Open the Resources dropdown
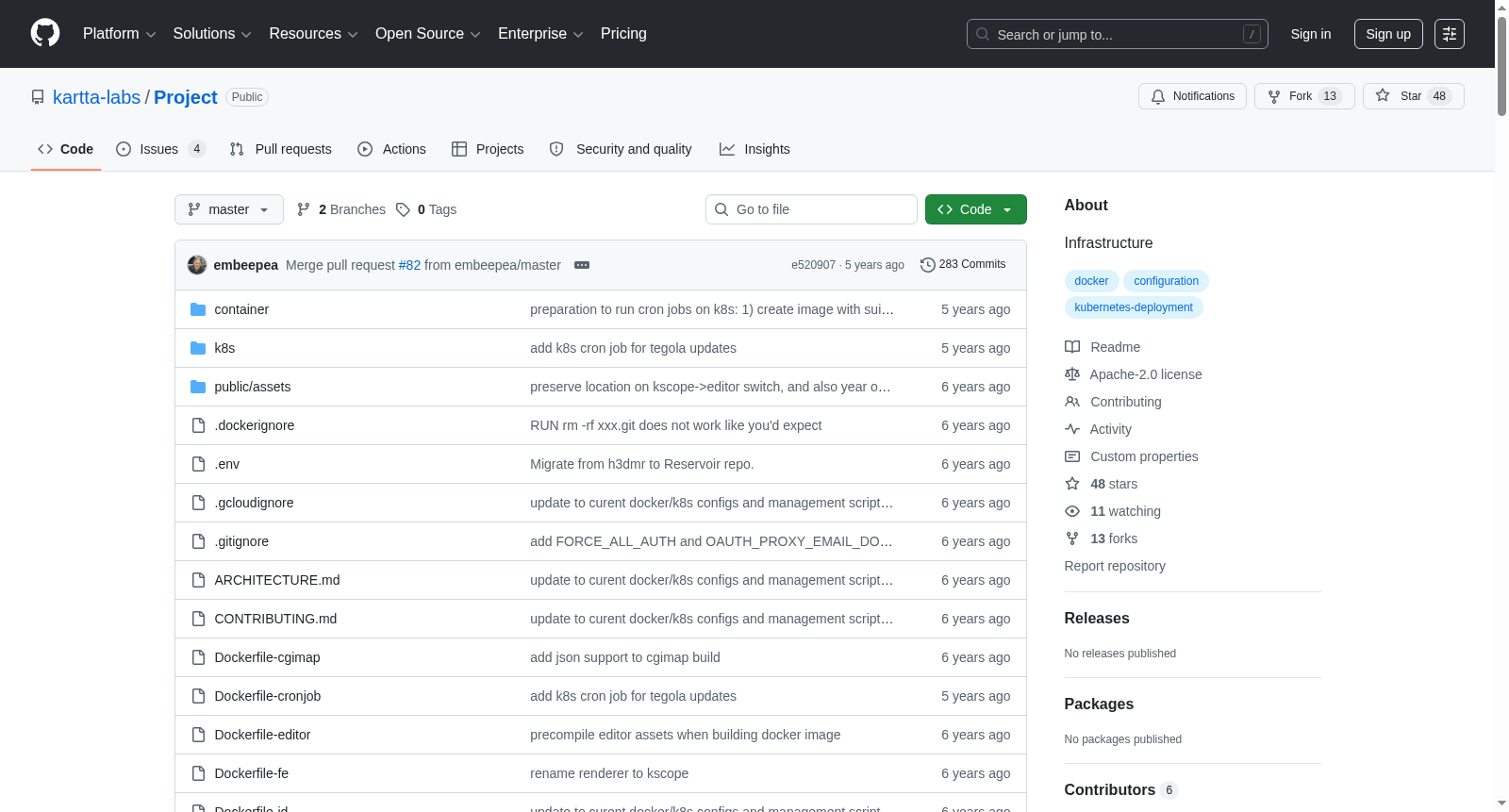This screenshot has width=1509, height=812. click(313, 34)
